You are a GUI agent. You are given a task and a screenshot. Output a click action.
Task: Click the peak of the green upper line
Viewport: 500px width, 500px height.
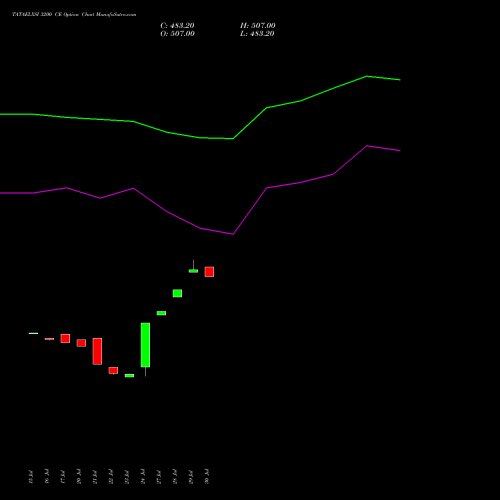pyautogui.click(x=367, y=76)
